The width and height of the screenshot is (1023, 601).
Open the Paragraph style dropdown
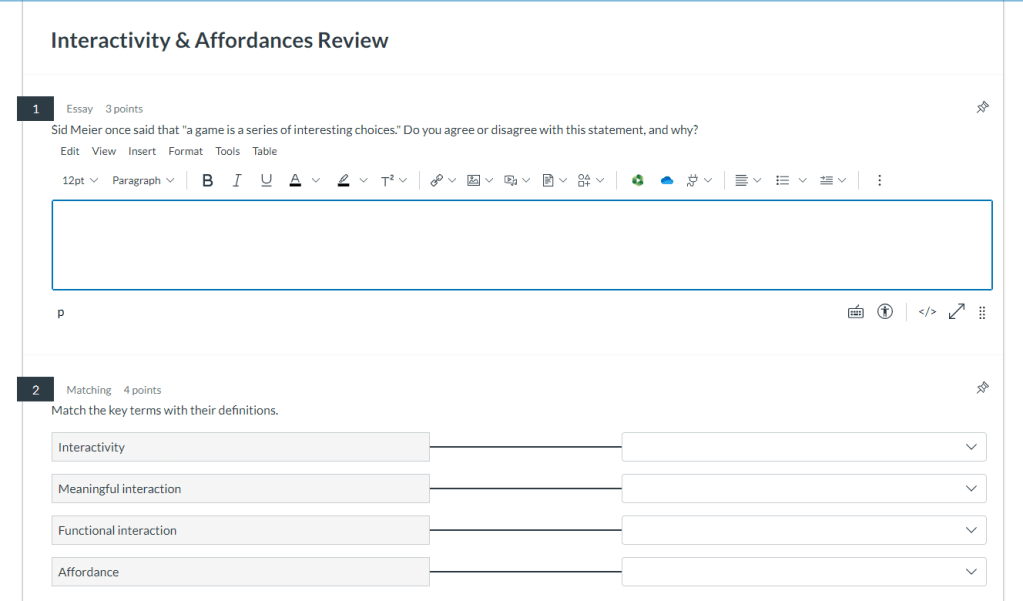(x=142, y=180)
